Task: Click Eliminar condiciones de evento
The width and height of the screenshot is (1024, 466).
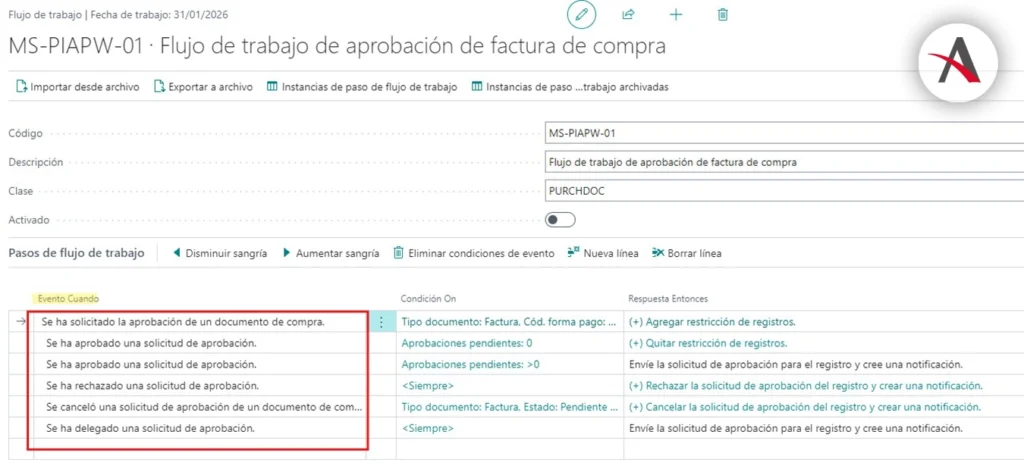Action: point(473,253)
